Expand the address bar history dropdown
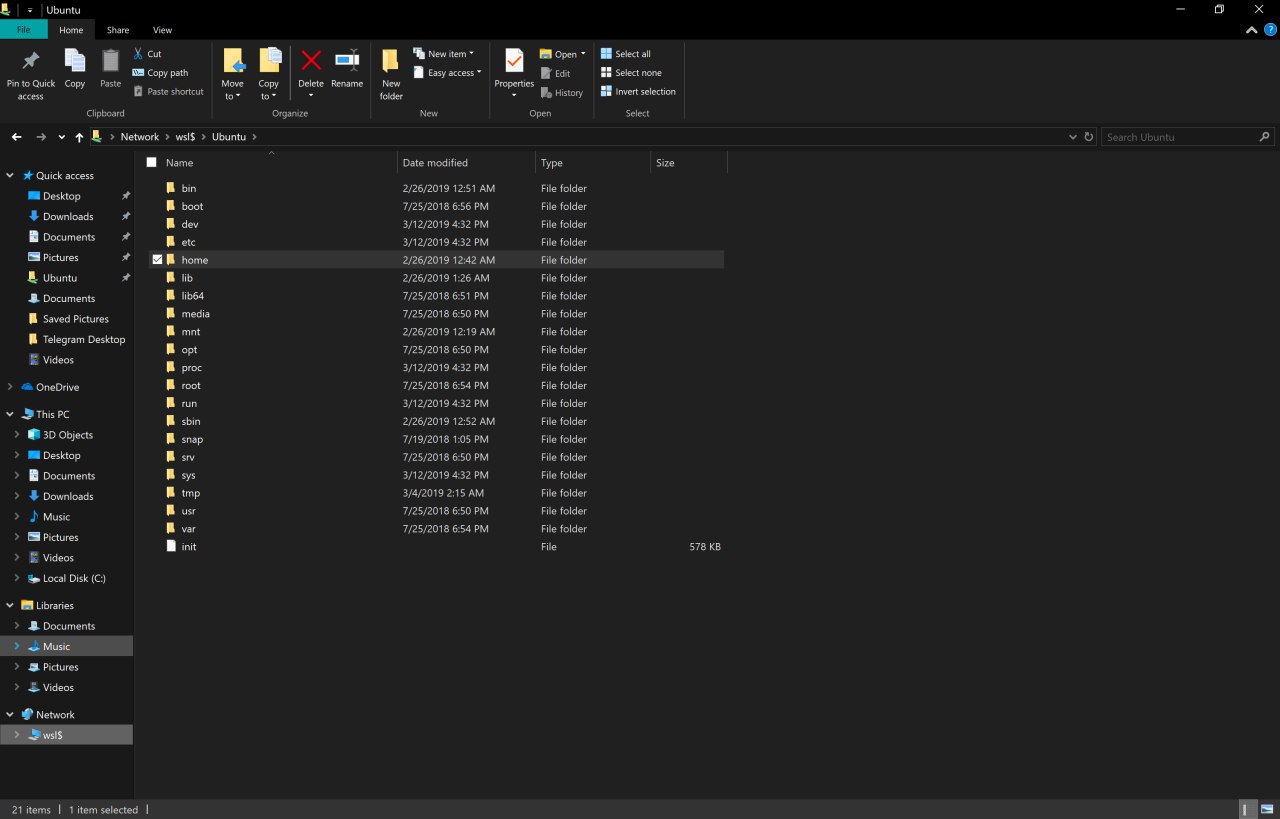Screen dimensions: 1280x819 (1072, 137)
